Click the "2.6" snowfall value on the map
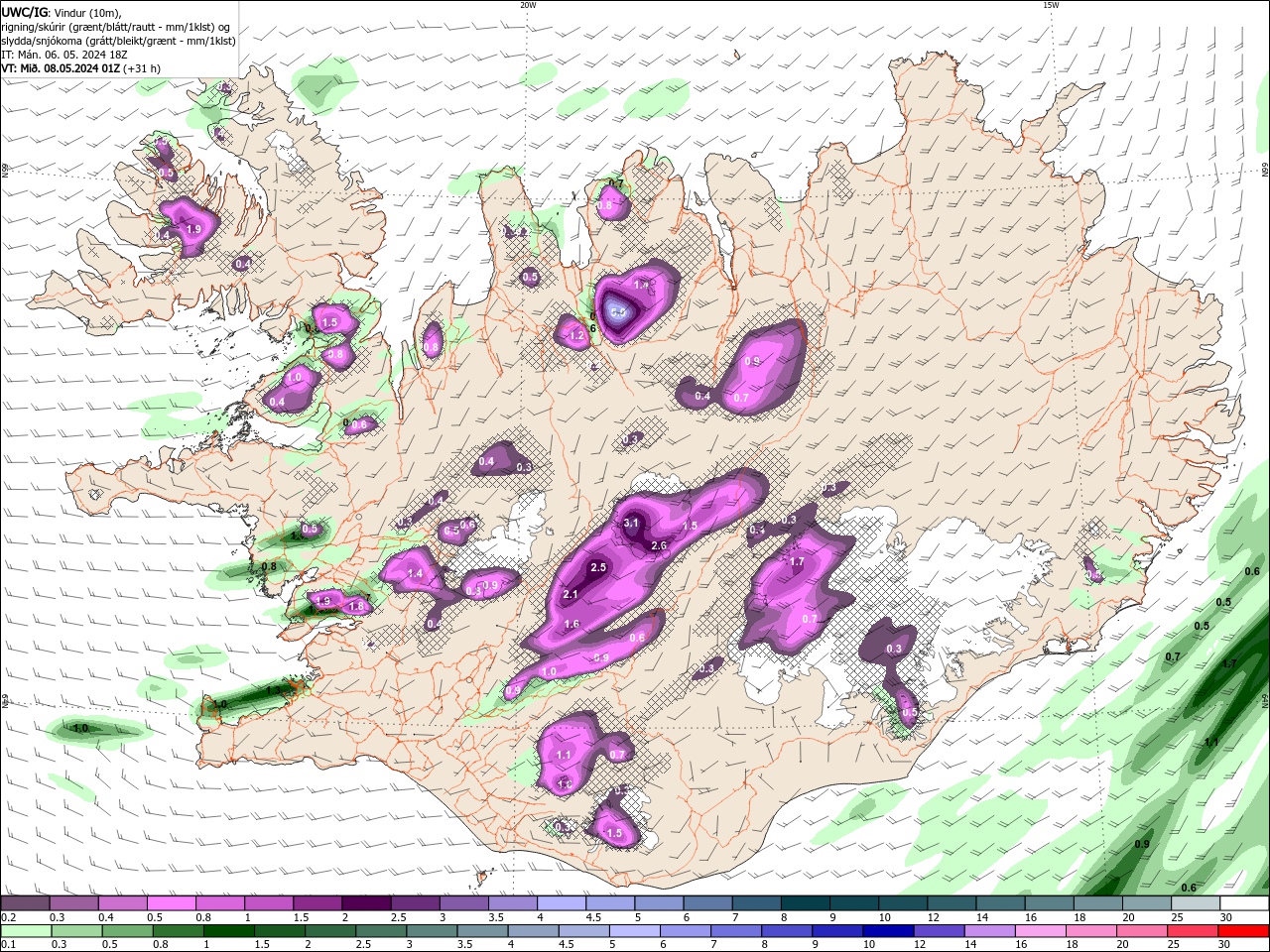 (x=659, y=545)
